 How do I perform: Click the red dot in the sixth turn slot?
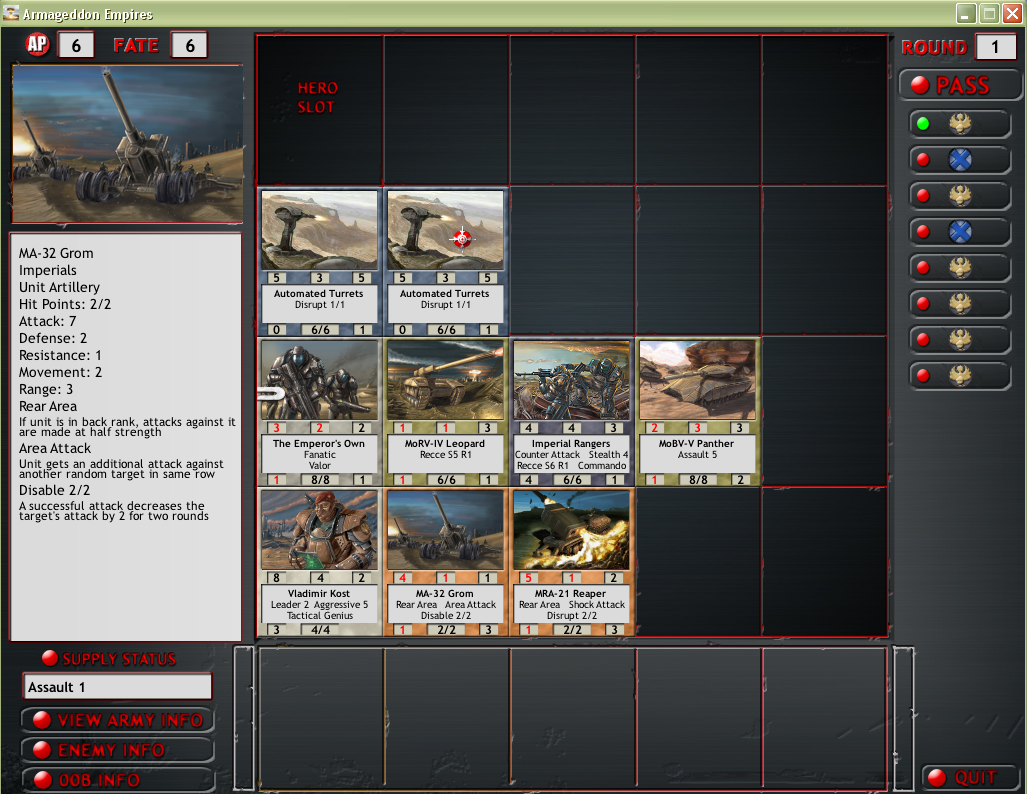923,304
